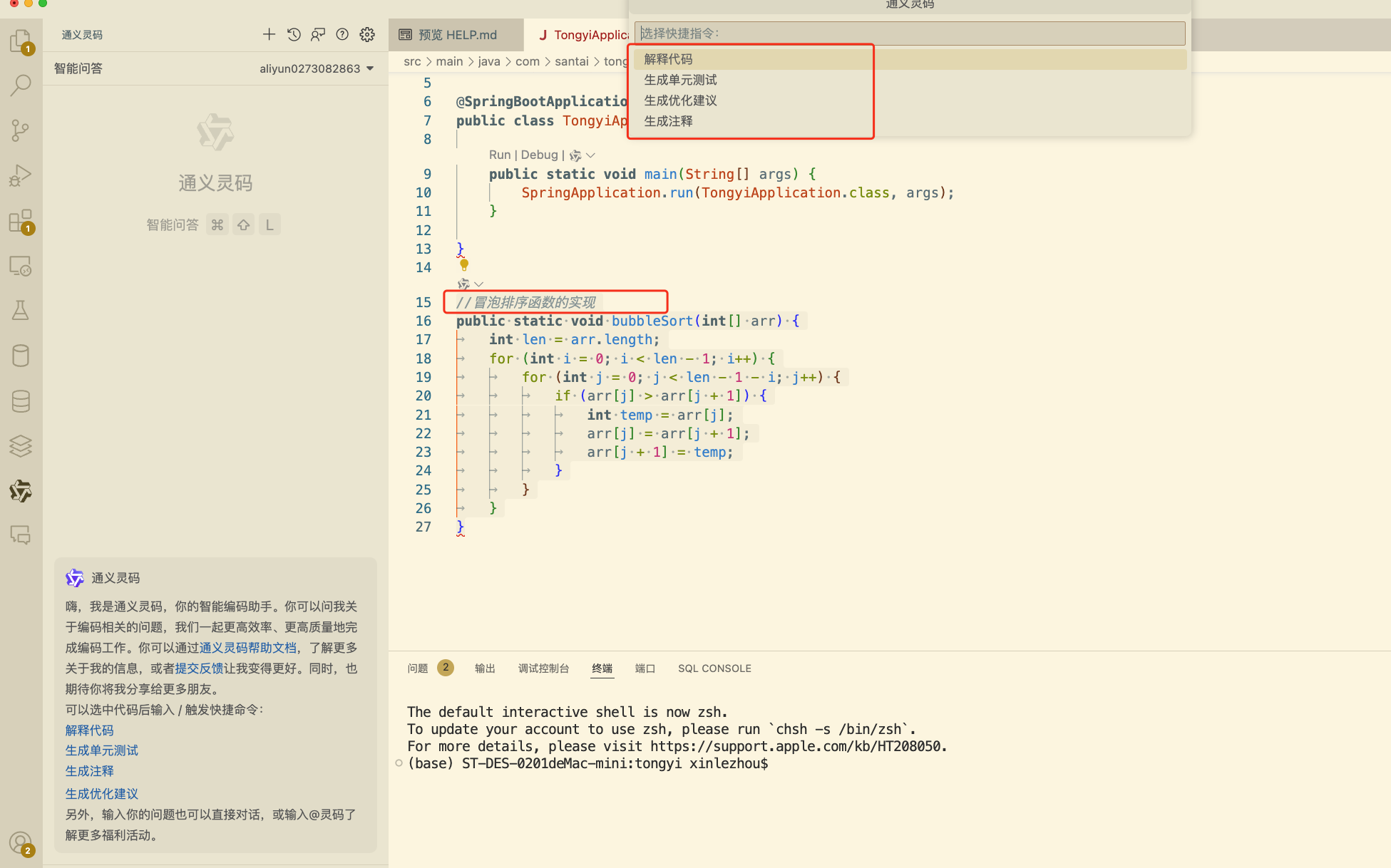Open the Explorer files icon in activity bar
This screenshot has height=868, width=1391.
click(21, 41)
